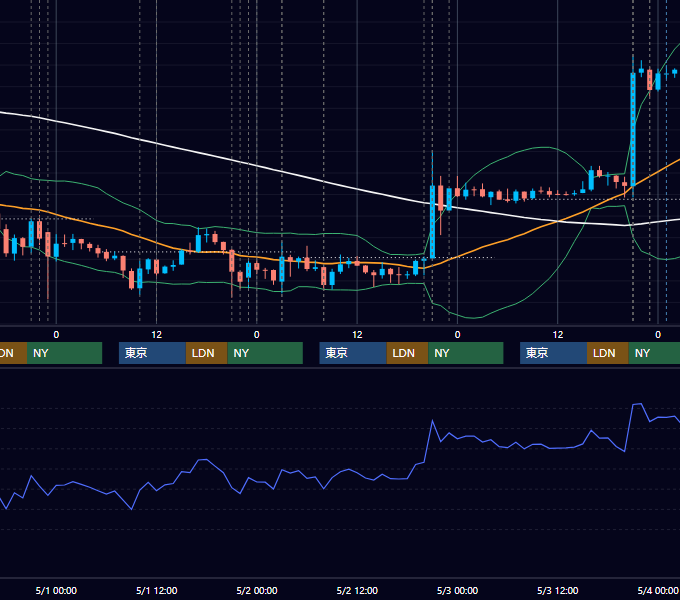Click hour label 12 above 5/2 12:00
The image size is (680, 600).
tap(357, 335)
